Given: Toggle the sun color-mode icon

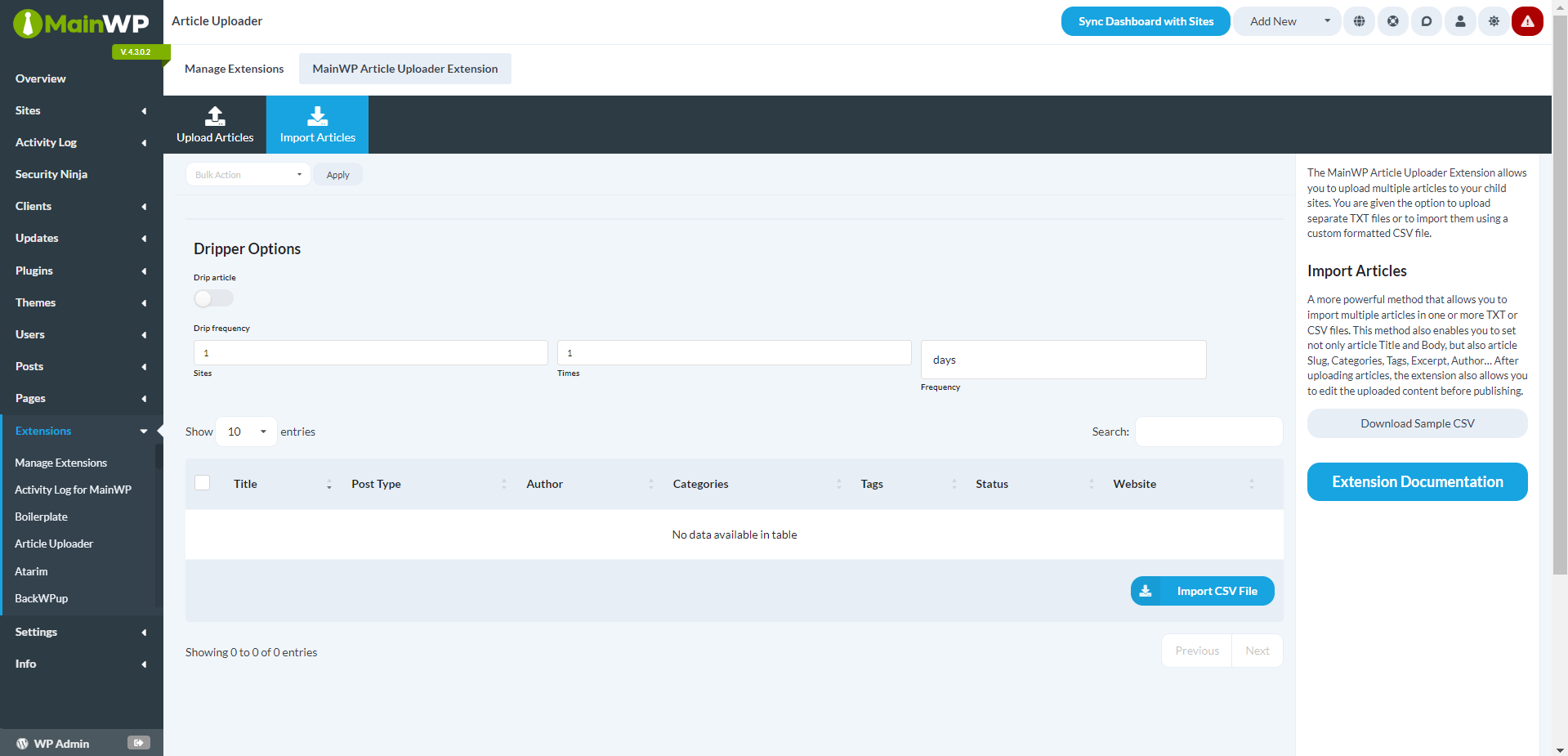Looking at the screenshot, I should pos(1494,21).
